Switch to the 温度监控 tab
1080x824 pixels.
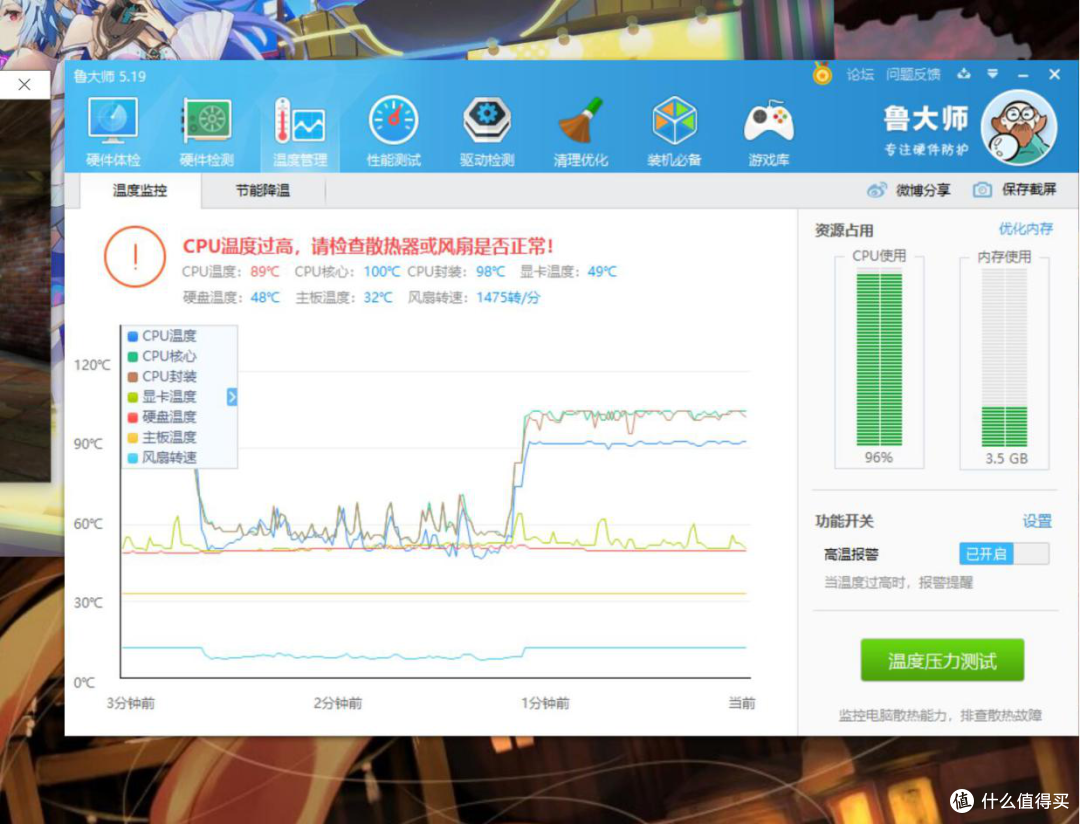pos(141,191)
